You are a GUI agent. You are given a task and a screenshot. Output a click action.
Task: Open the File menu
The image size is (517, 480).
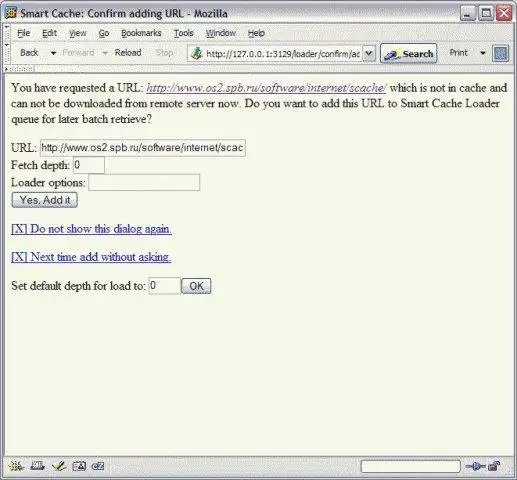tap(24, 33)
